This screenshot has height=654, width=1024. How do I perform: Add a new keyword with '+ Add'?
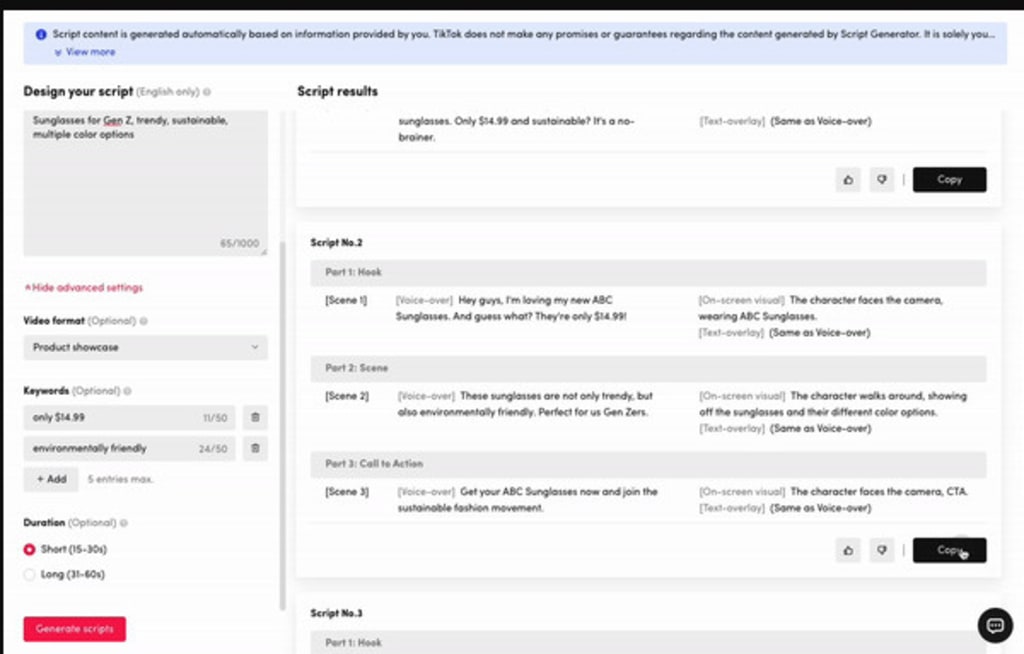pos(50,479)
